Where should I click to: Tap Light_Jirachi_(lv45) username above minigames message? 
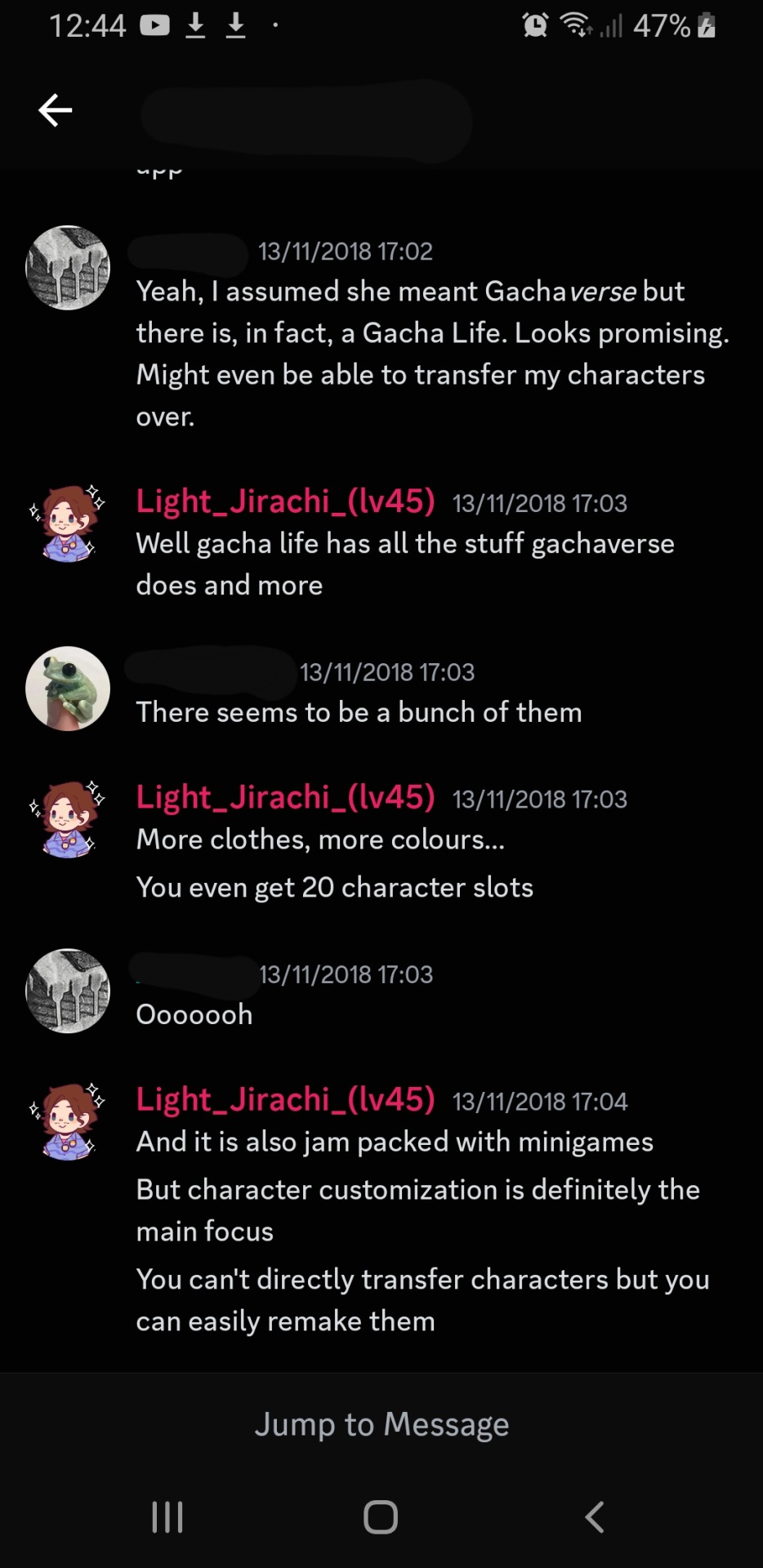tap(285, 1099)
